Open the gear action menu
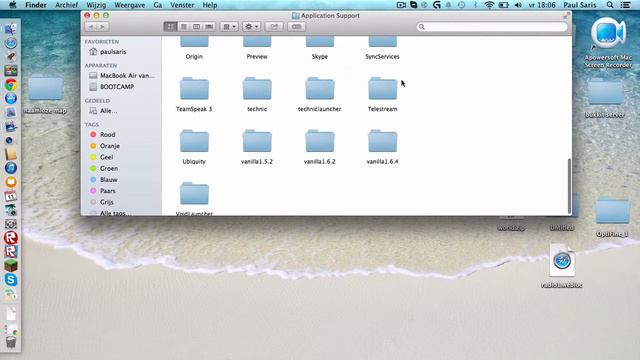The image size is (640, 360). [x=251, y=27]
